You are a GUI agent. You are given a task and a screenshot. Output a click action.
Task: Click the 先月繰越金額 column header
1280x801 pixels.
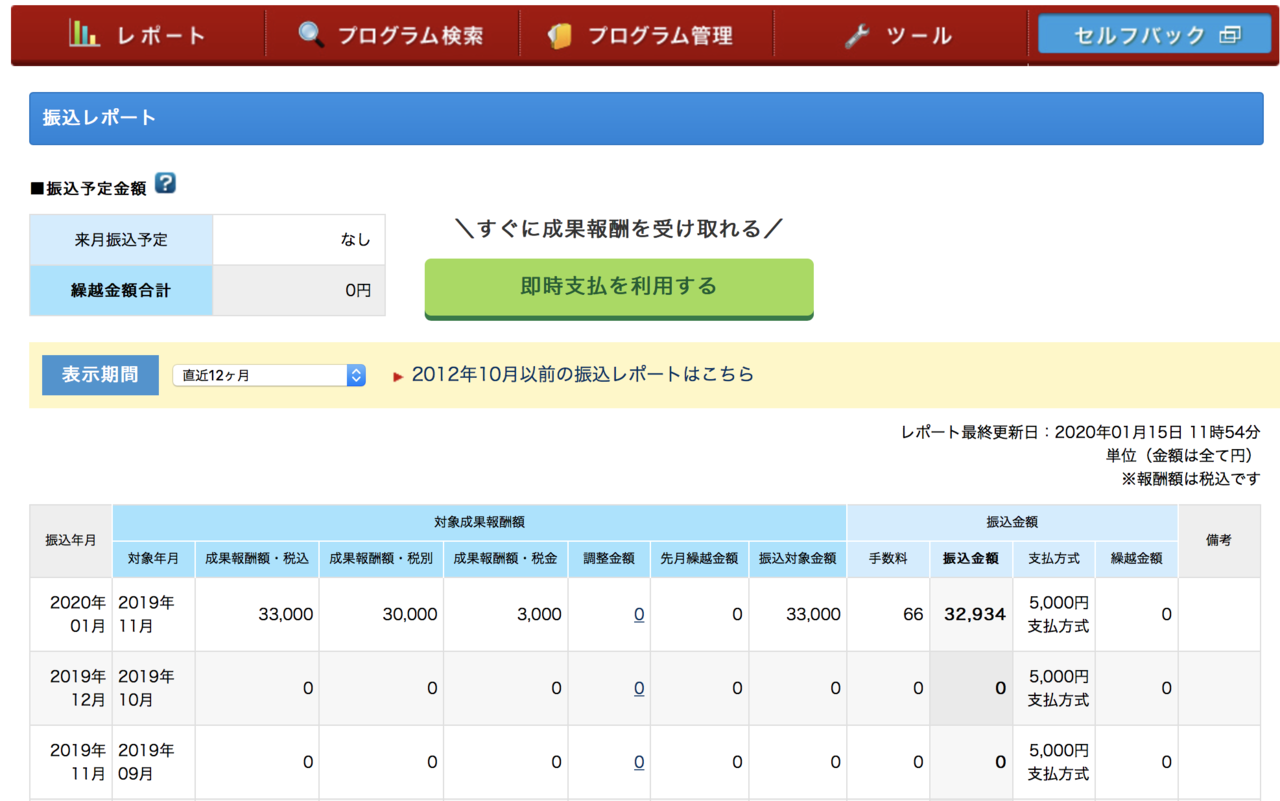[699, 559]
